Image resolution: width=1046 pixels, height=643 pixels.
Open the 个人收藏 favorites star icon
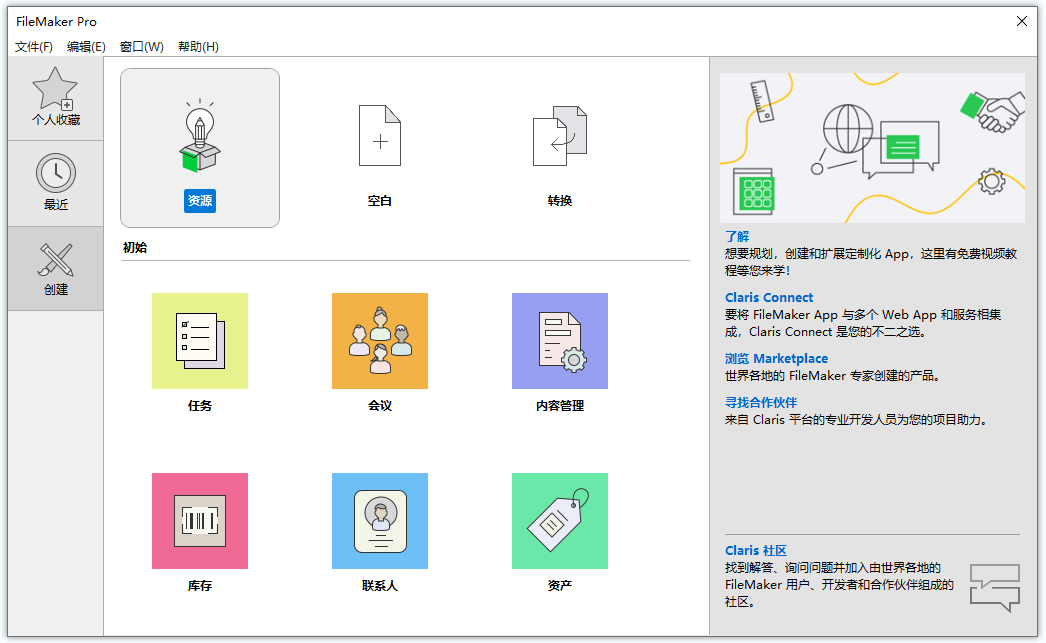tap(55, 89)
